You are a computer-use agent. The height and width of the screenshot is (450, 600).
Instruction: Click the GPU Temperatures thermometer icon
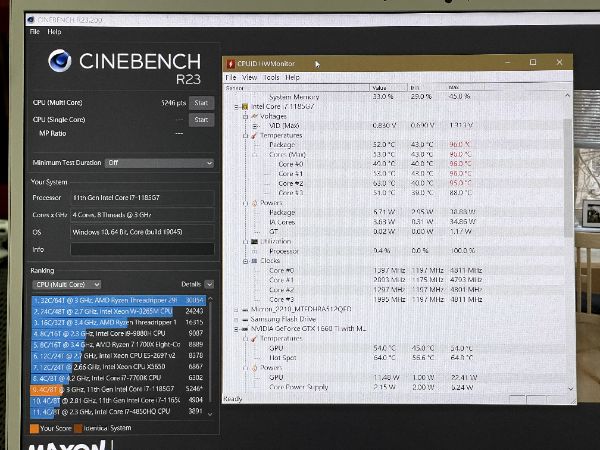pos(254,339)
